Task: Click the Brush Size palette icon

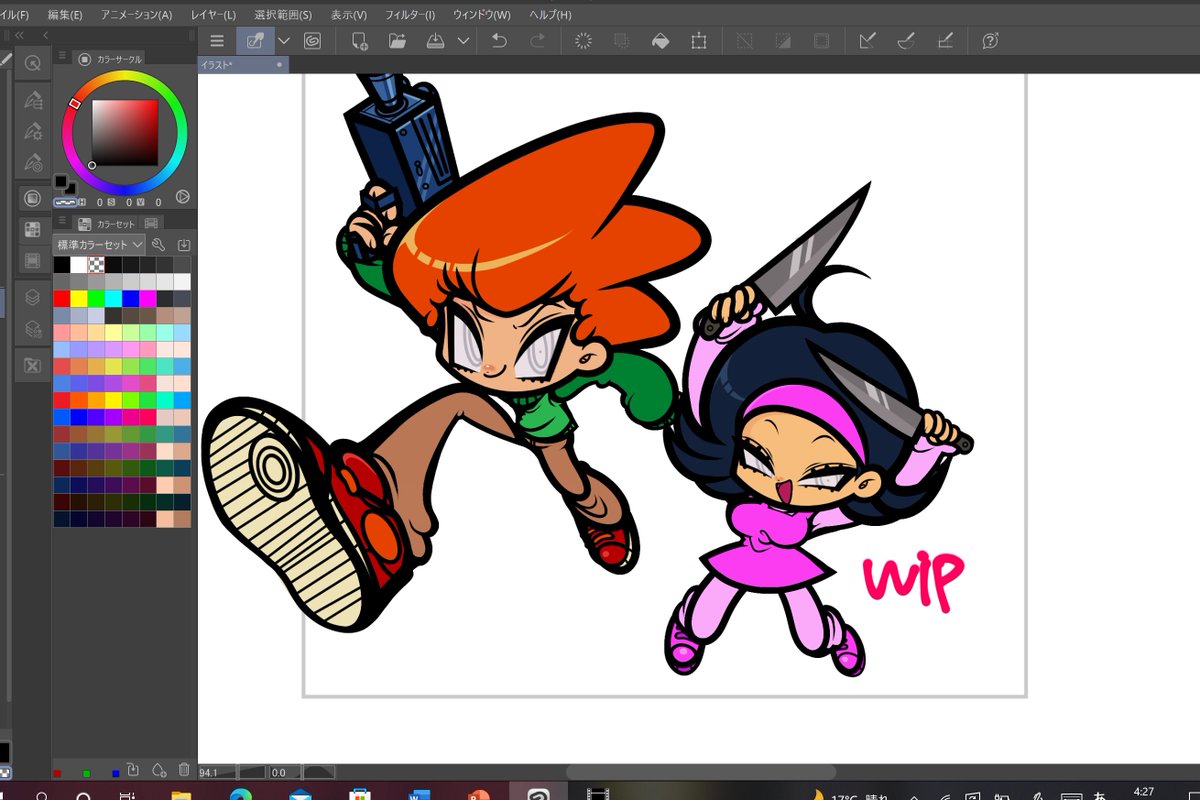Action: tap(32, 162)
